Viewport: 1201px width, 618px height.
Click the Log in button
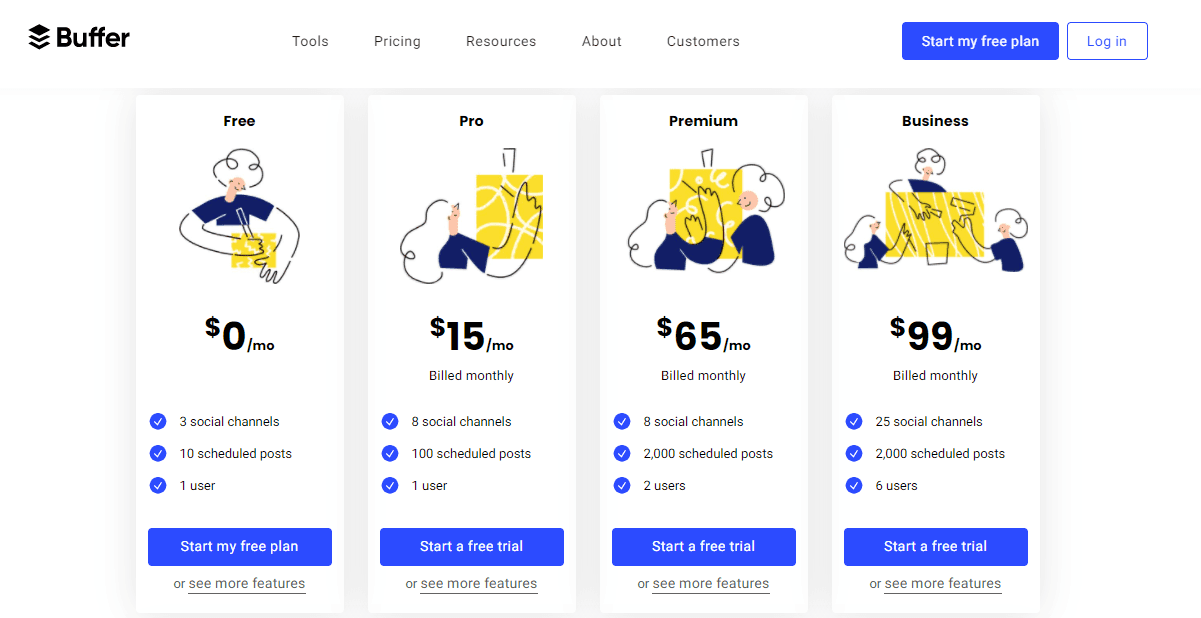[x=1107, y=41]
